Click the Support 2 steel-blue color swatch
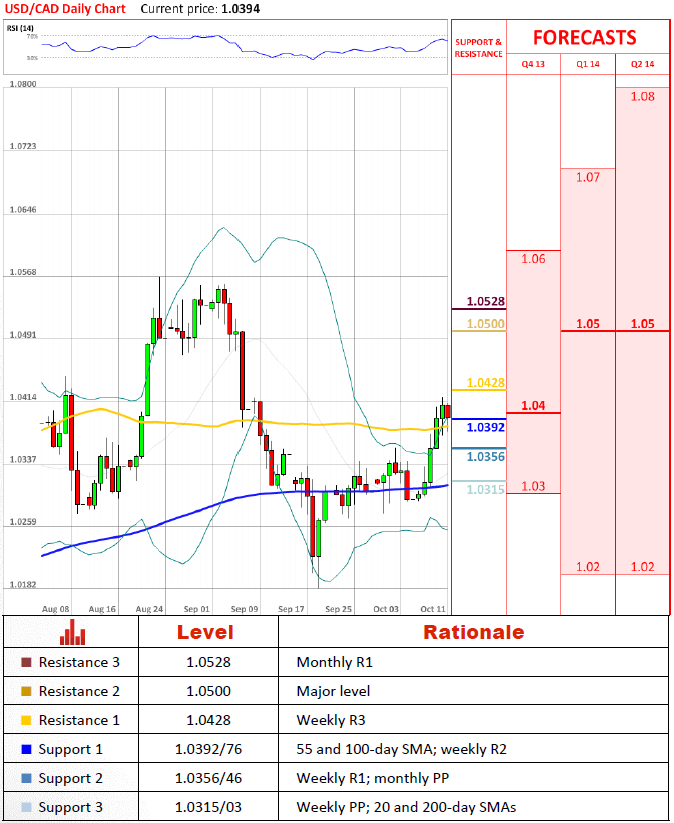The image size is (674, 823). 26,778
